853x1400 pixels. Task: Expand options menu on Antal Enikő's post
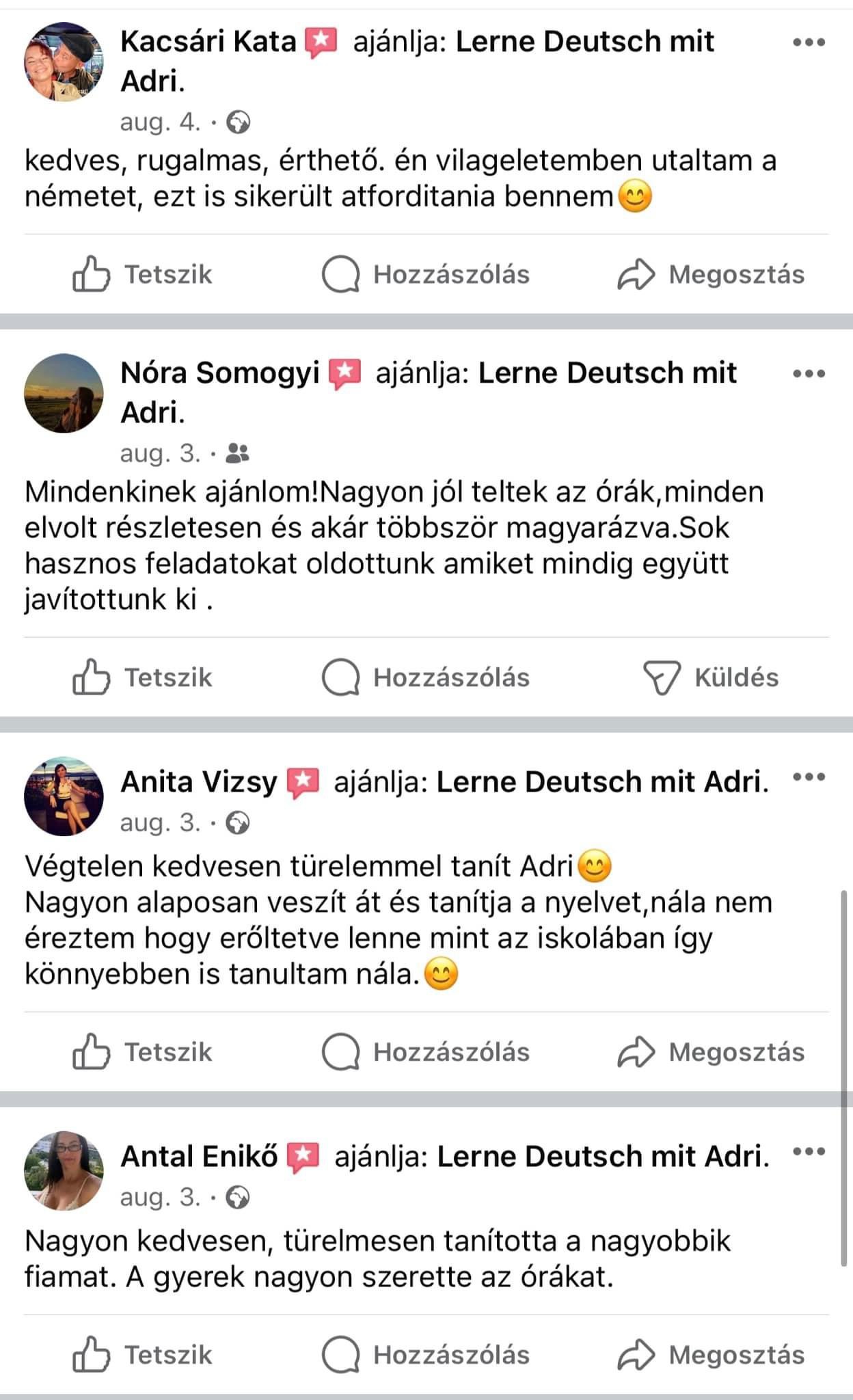pos(809,1152)
